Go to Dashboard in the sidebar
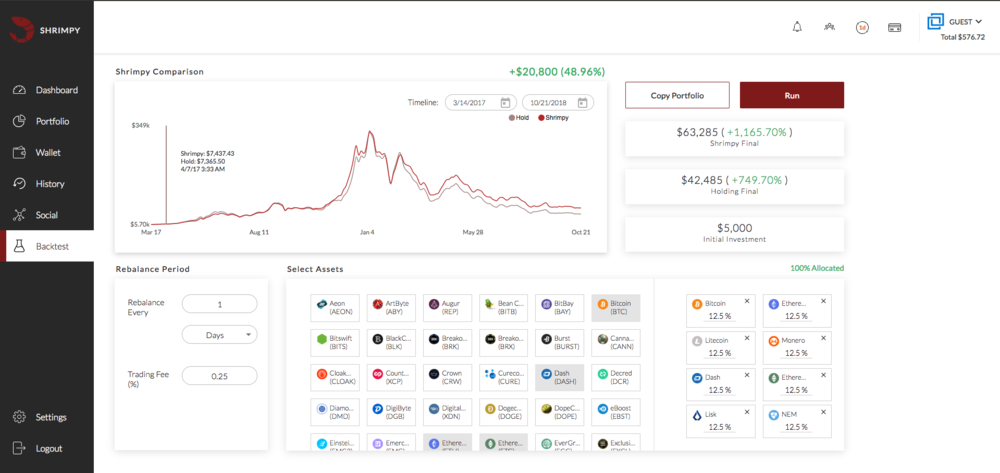 click(x=47, y=91)
